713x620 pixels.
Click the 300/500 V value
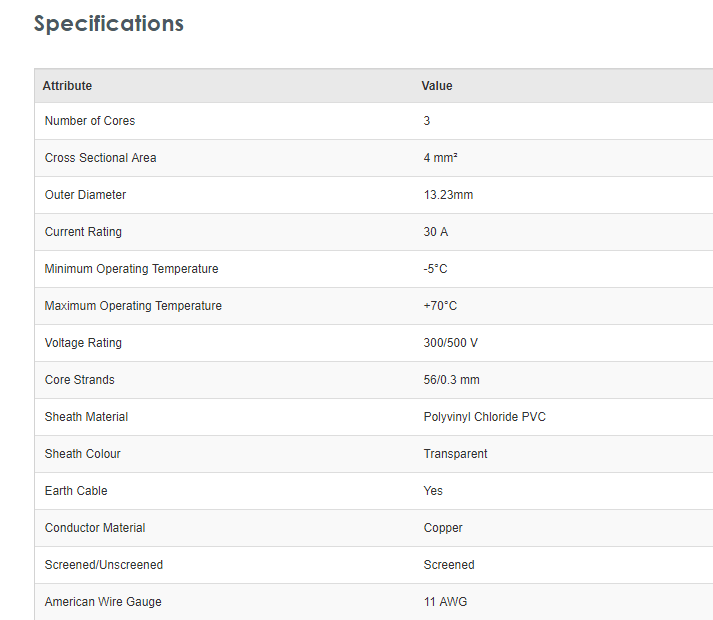tap(451, 343)
